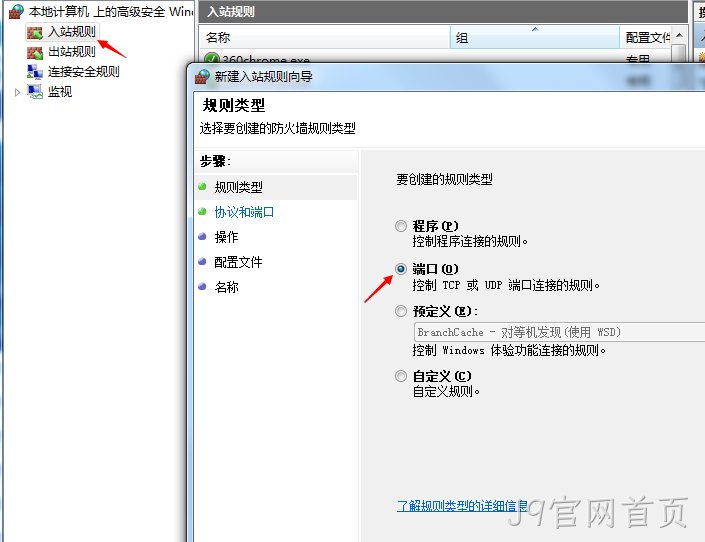This screenshot has height=542, width=705.
Task: Click the wizard title bar icon
Action: point(202,76)
